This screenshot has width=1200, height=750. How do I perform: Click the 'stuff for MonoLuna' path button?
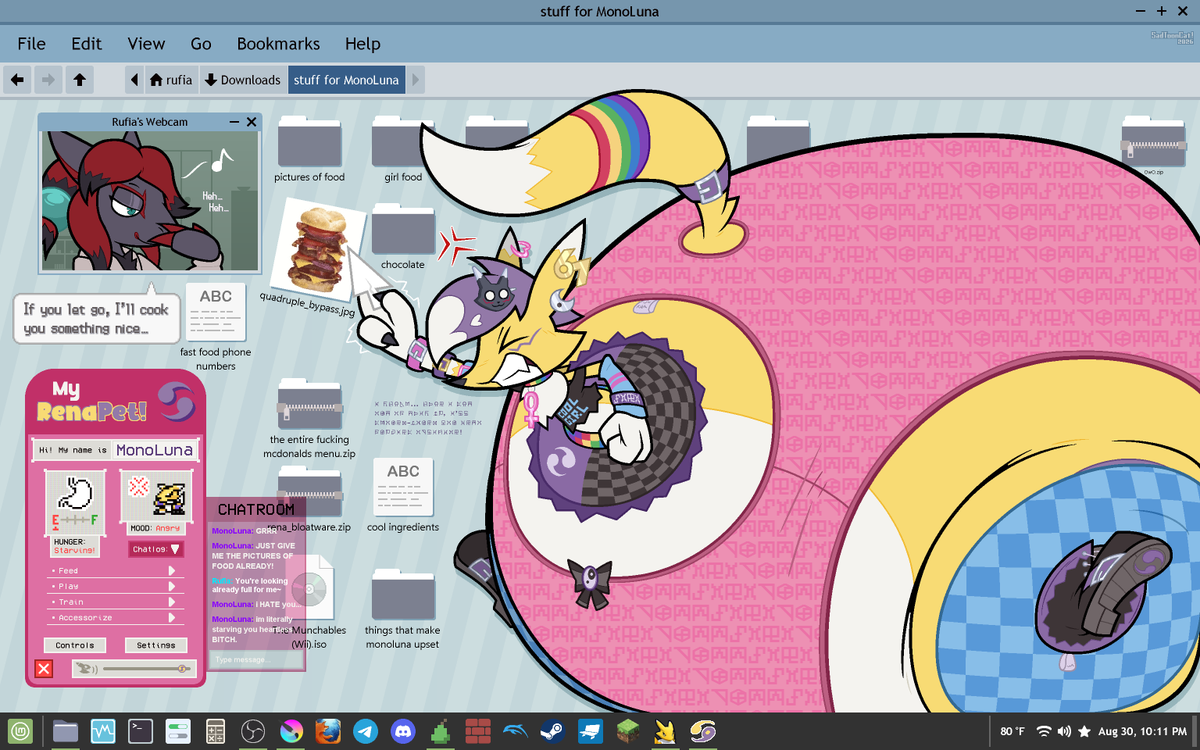(x=346, y=80)
